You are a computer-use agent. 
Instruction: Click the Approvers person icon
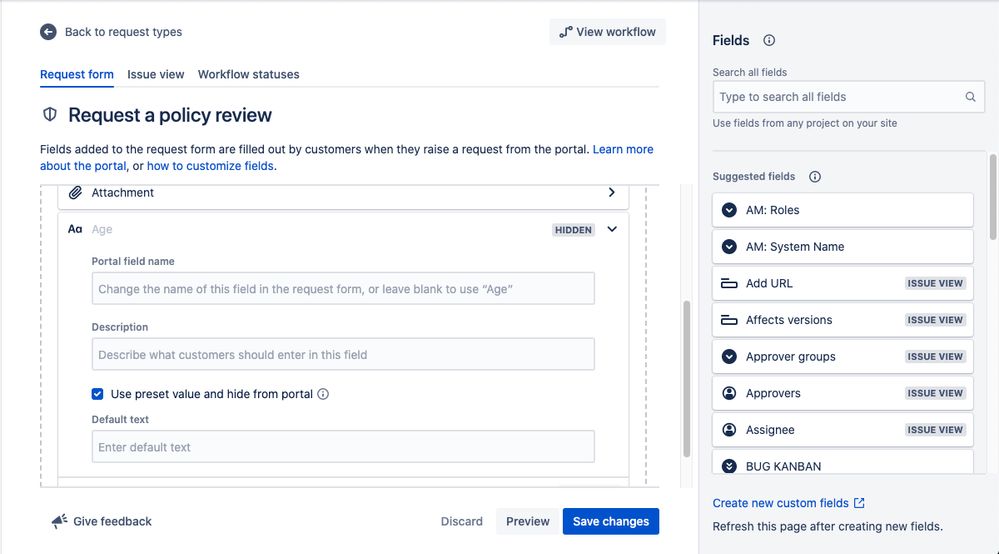point(729,393)
